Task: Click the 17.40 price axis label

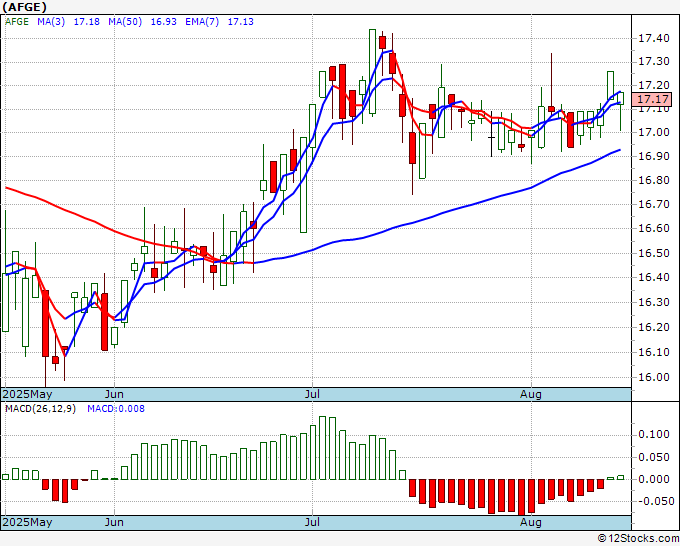Action: [x=654, y=39]
